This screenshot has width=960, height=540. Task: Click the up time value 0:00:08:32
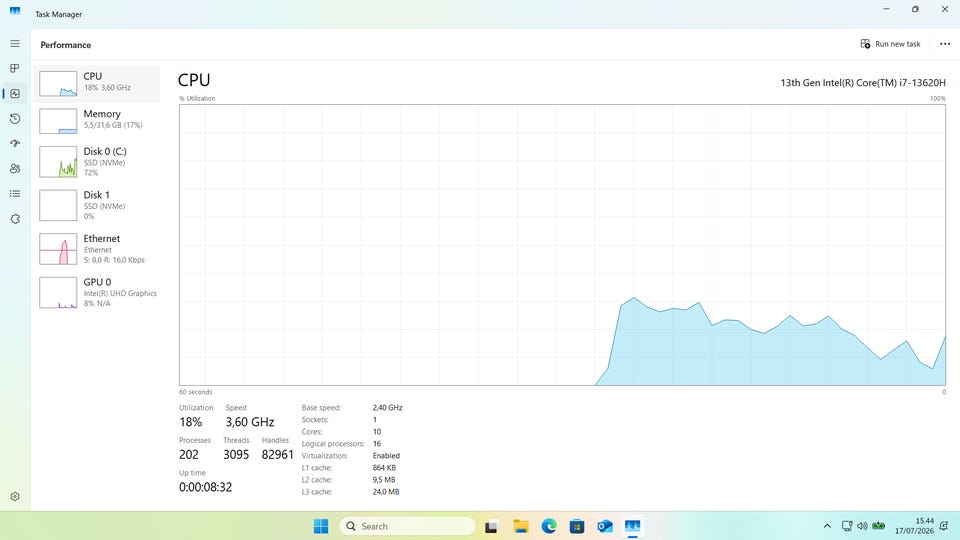click(x=205, y=487)
